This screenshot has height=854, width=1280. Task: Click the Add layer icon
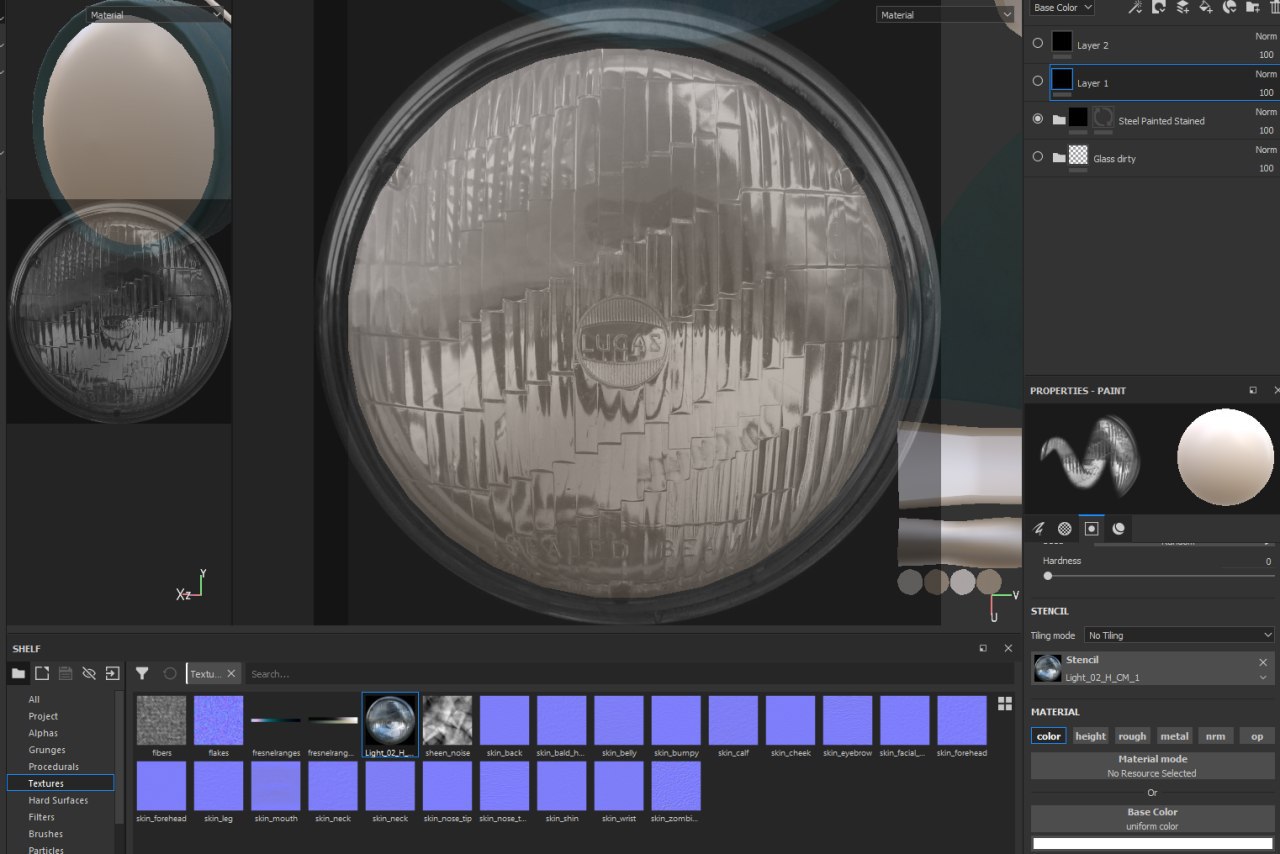click(1182, 7)
